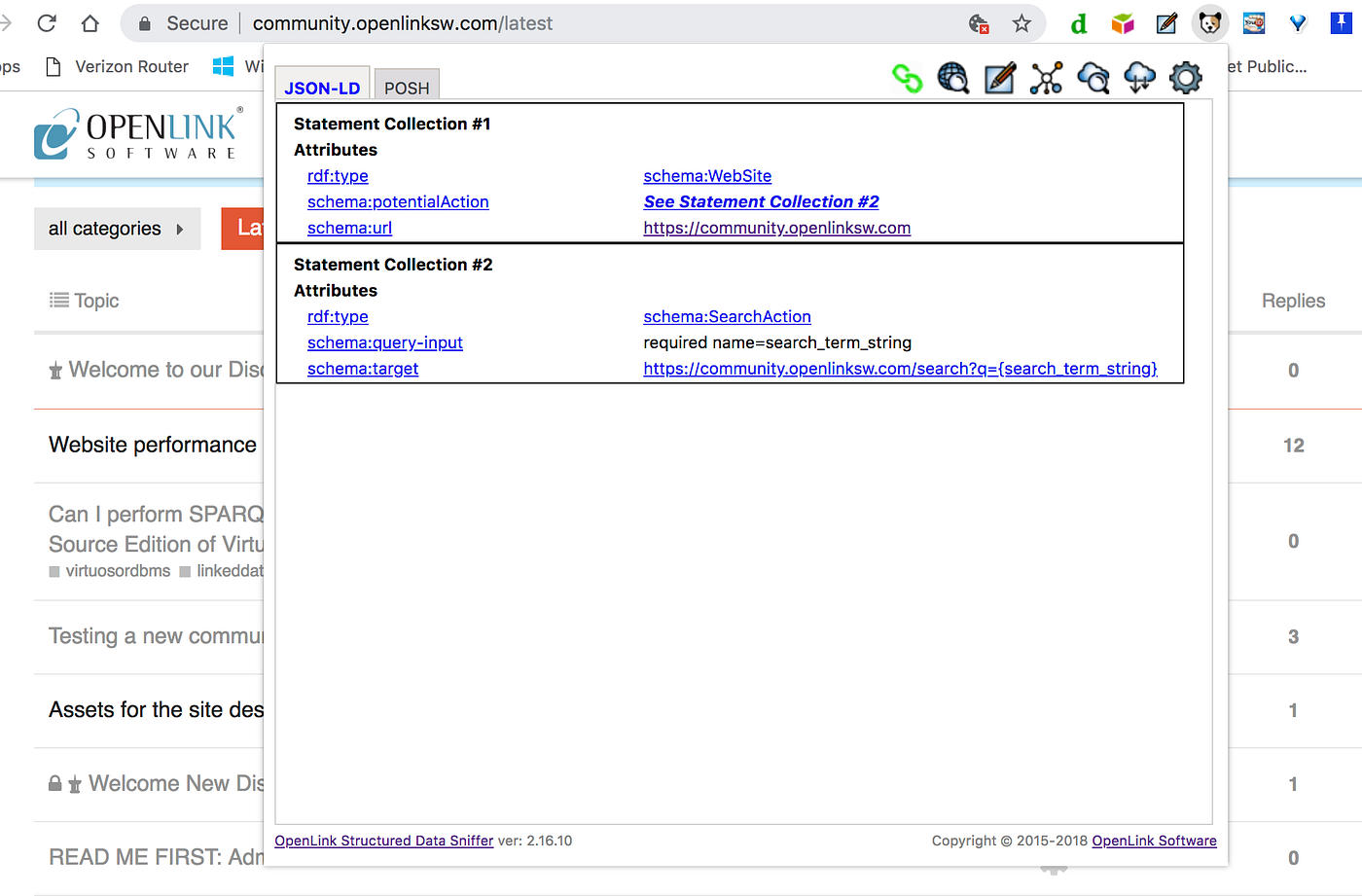Click the 12 replies count for Website performance
Screen dimensions: 1362x896
1293,446
